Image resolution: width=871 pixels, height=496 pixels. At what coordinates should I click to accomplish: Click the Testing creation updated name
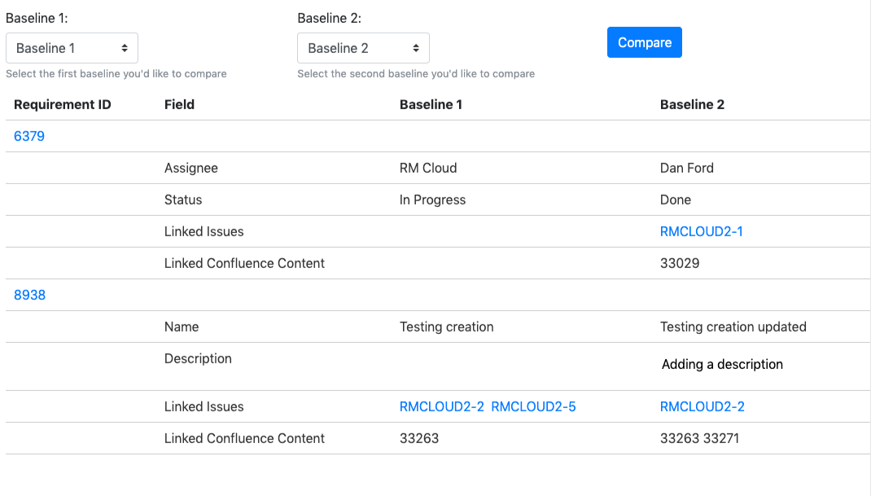(x=733, y=326)
